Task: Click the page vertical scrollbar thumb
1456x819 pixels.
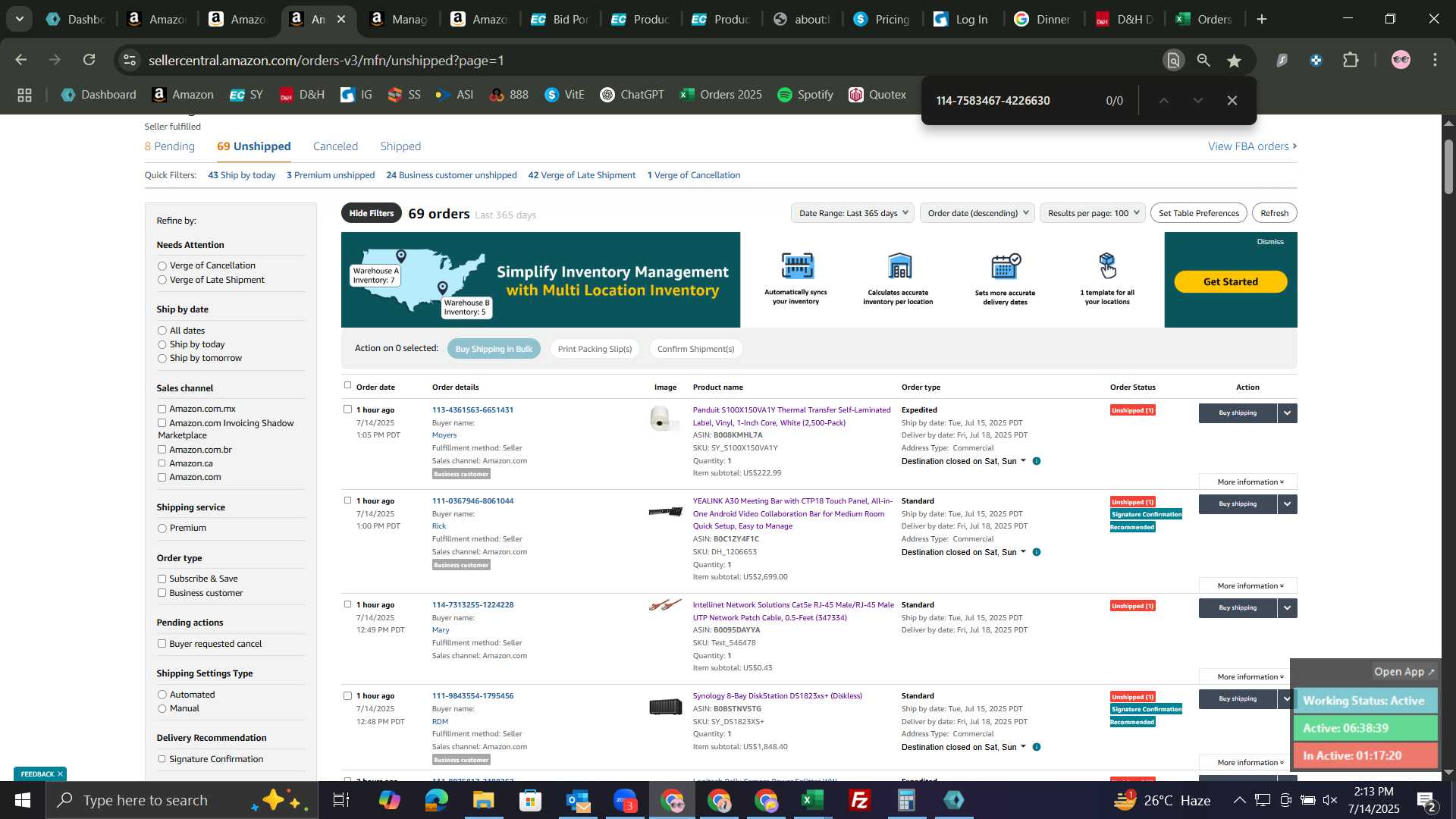Action: click(1448, 167)
